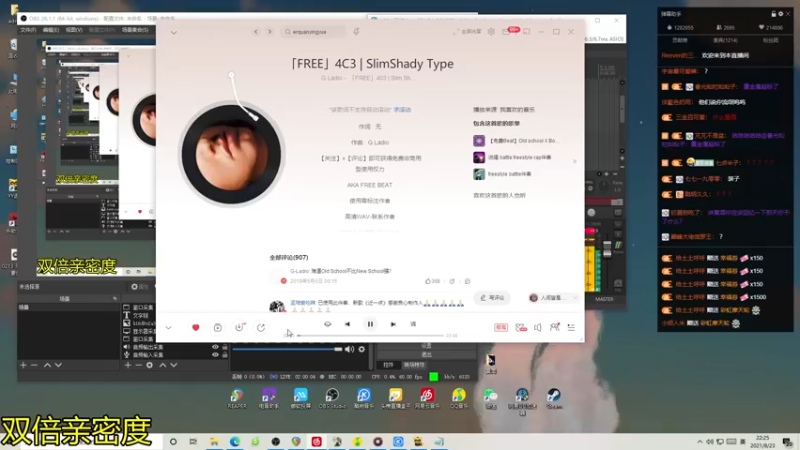Mute the OBS mixer speaker icon
Viewport: 800px width, 450px height.
(349, 349)
